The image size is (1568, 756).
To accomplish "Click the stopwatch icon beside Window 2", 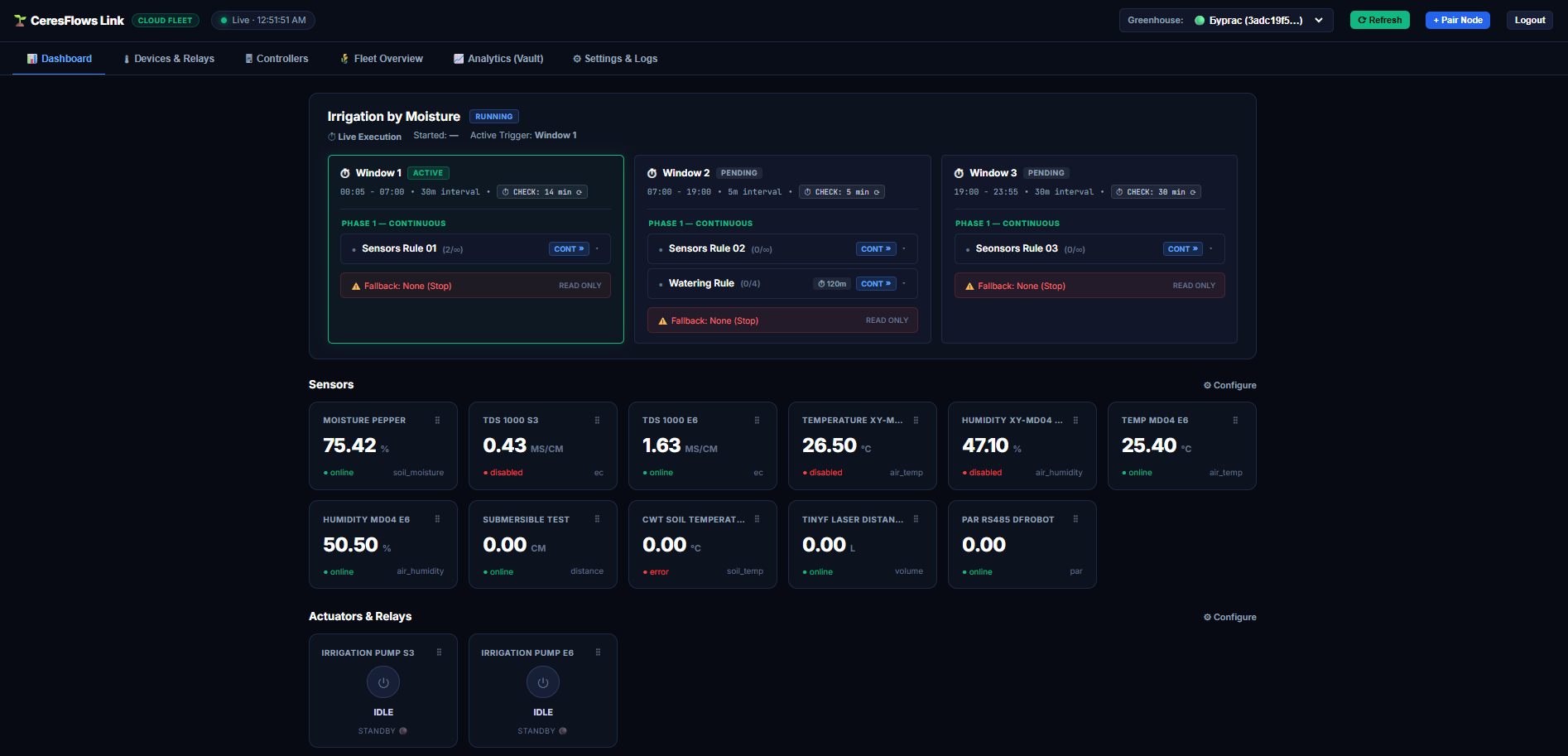I will pos(652,173).
